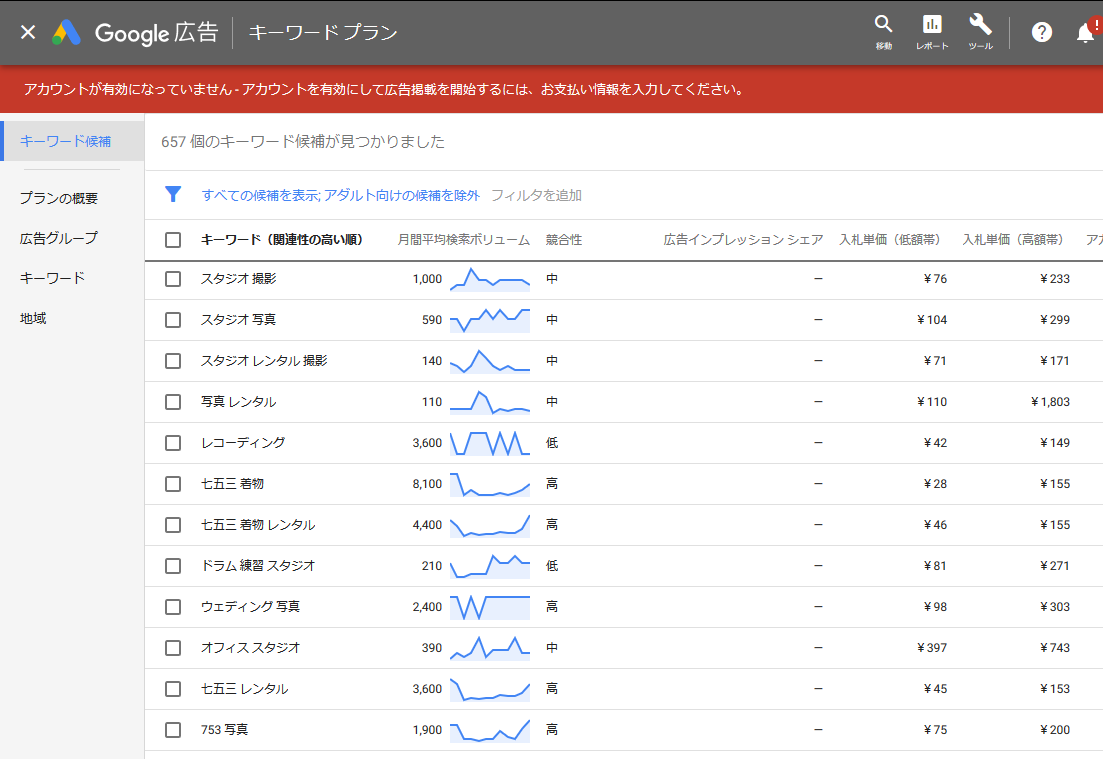Screen dimensions: 1103x759
Task: Check the ドラム 練習 スタジオ row checkbox
Action: coord(173,566)
